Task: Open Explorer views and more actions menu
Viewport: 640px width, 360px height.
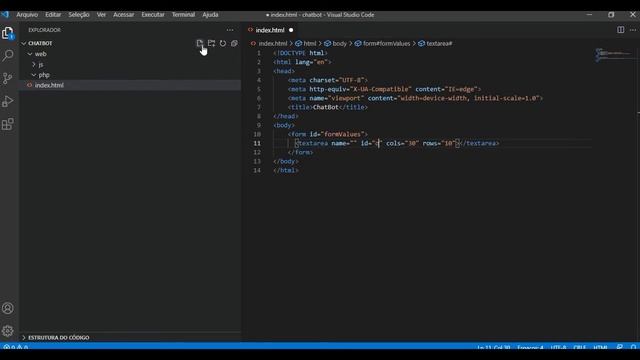Action: (x=230, y=30)
